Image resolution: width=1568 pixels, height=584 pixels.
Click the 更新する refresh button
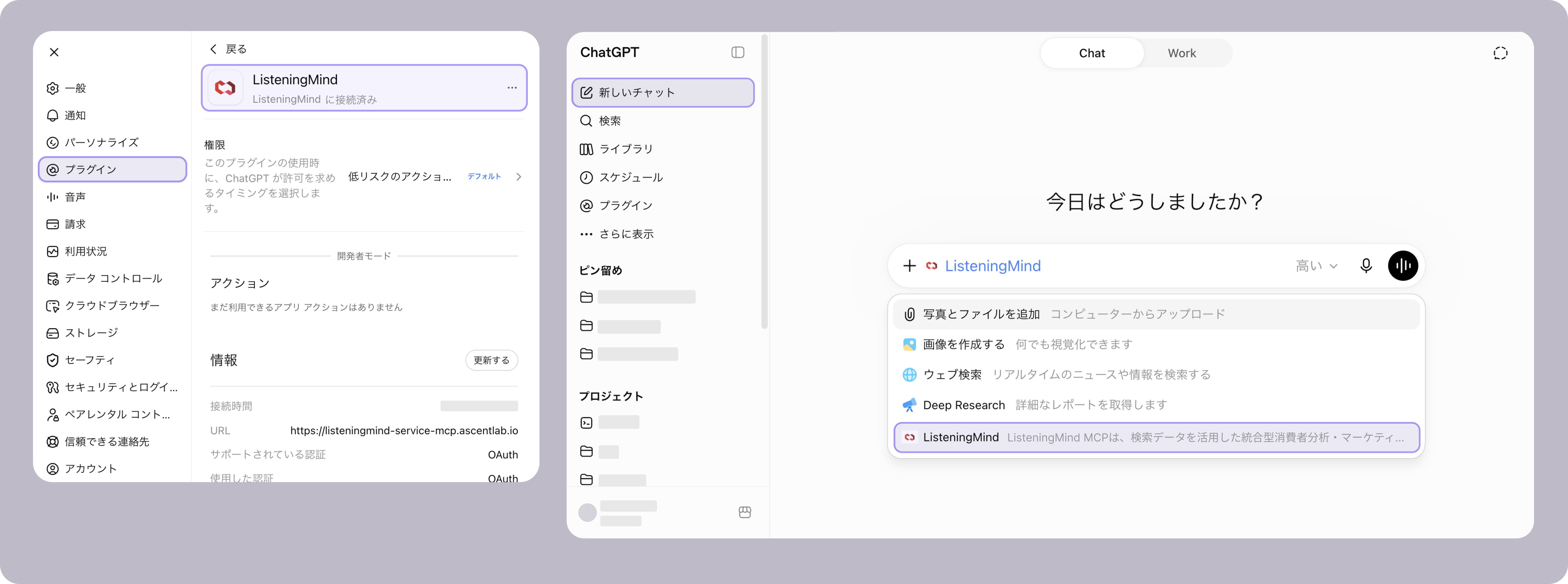pyautogui.click(x=492, y=360)
